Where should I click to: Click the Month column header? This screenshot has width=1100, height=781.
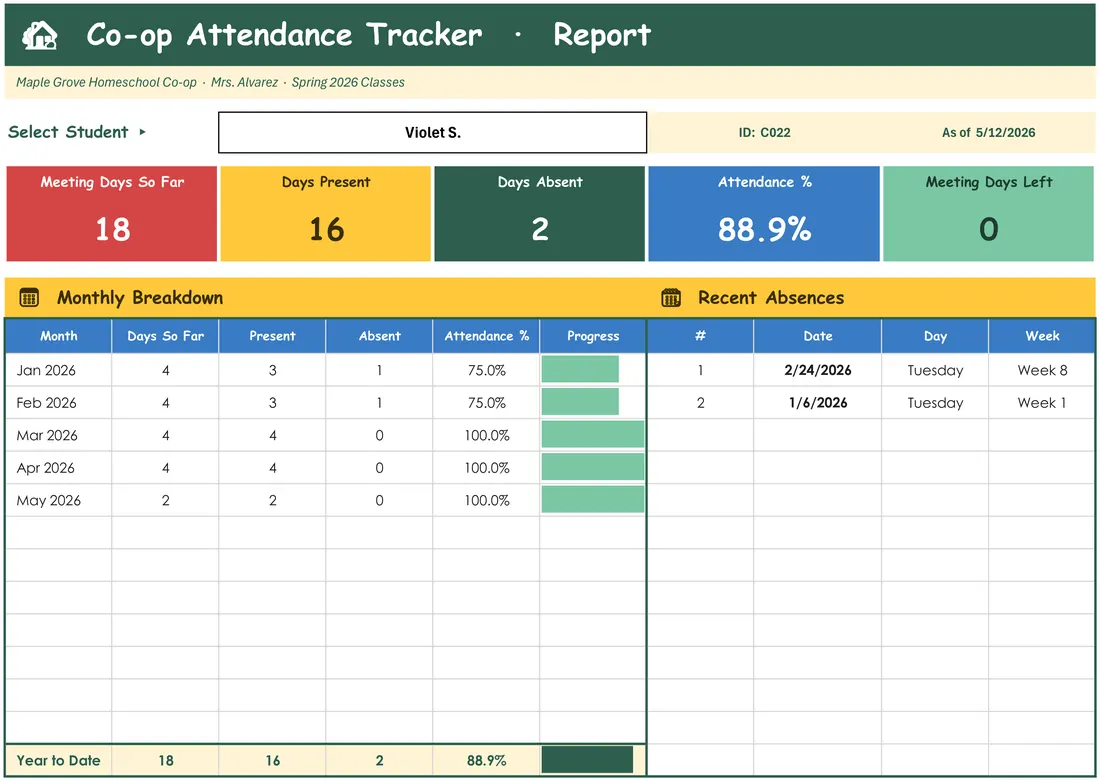click(x=58, y=336)
